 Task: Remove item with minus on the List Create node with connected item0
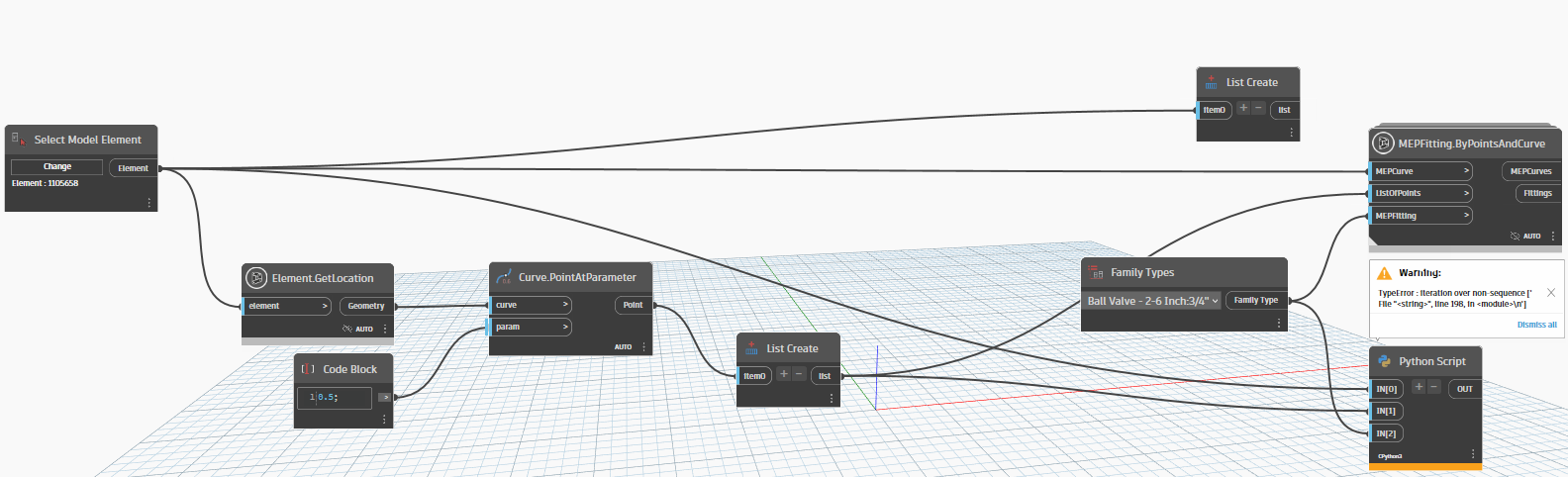tap(799, 374)
